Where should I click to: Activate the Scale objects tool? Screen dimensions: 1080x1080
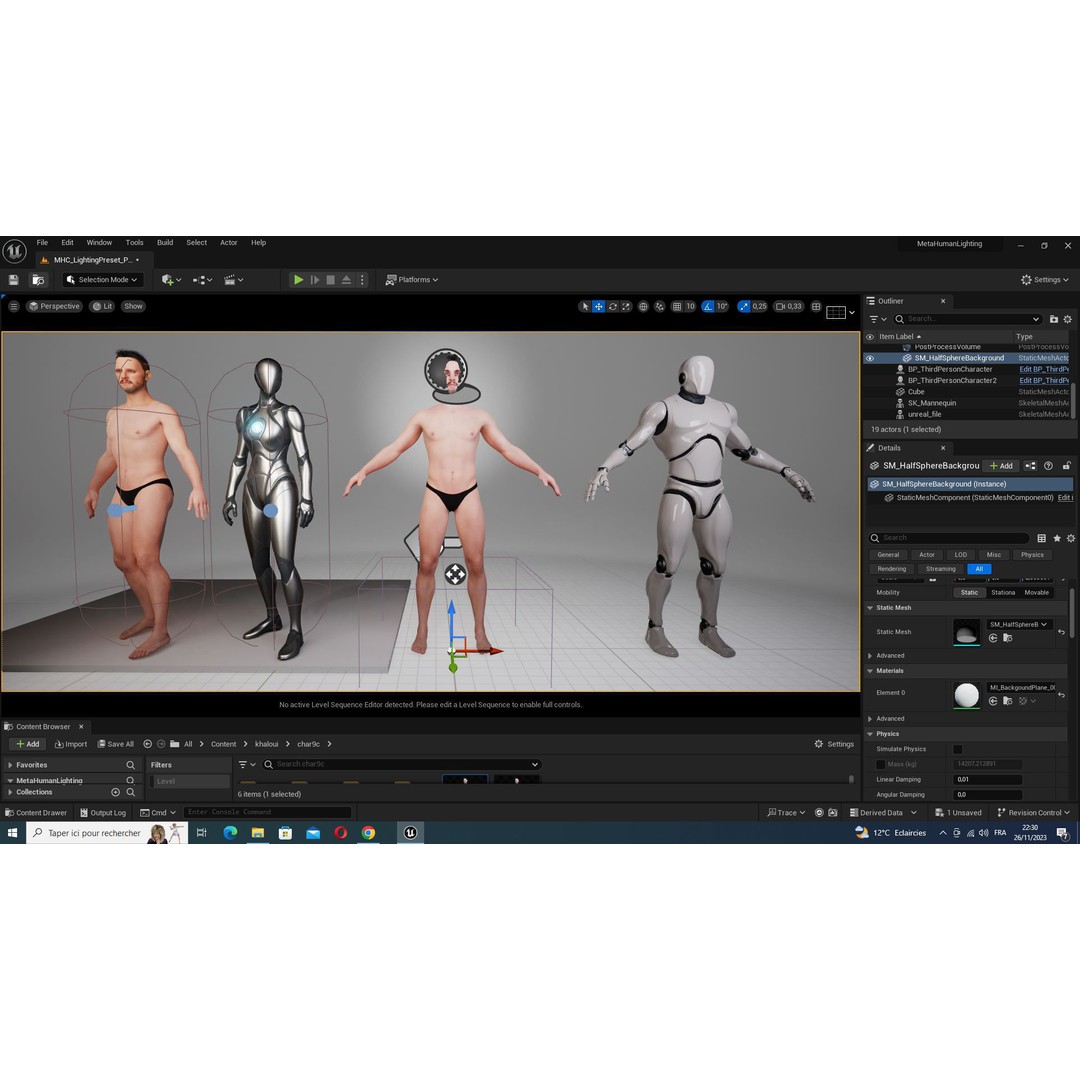[625, 307]
